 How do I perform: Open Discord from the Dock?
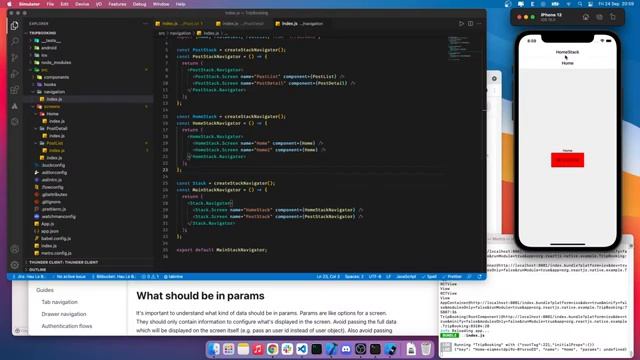[346, 349]
